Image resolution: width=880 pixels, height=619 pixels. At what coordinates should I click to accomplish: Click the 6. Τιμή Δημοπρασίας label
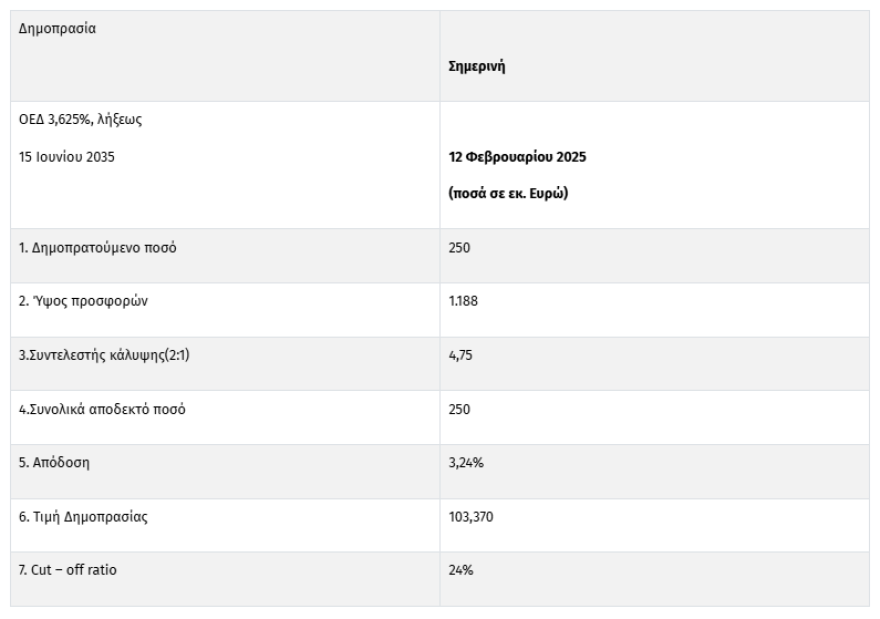point(85,518)
